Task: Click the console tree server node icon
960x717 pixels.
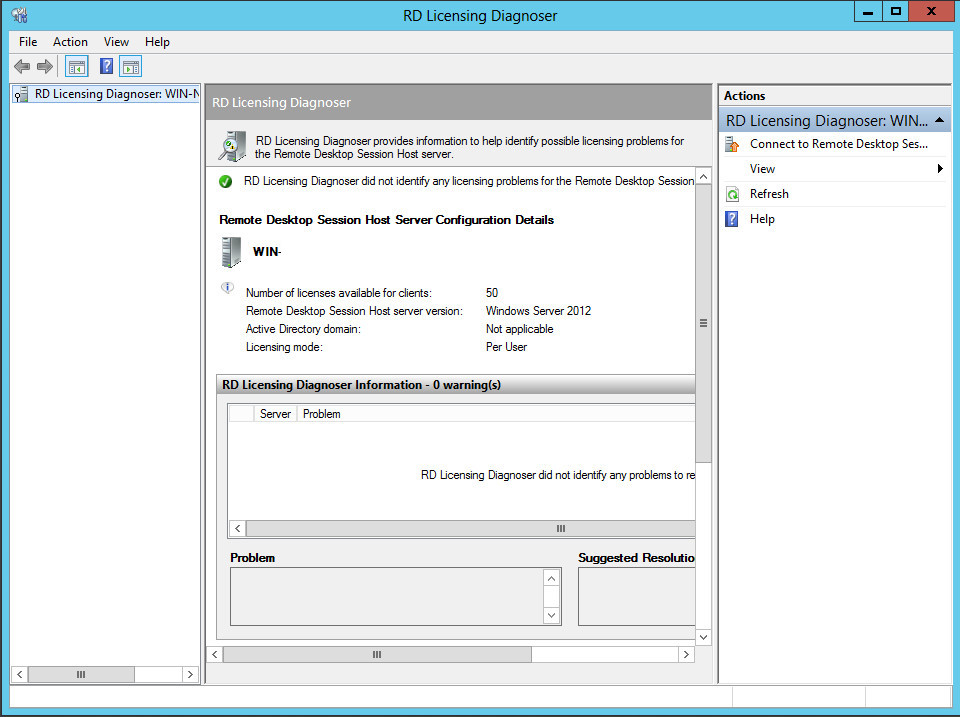Action: 21,94
